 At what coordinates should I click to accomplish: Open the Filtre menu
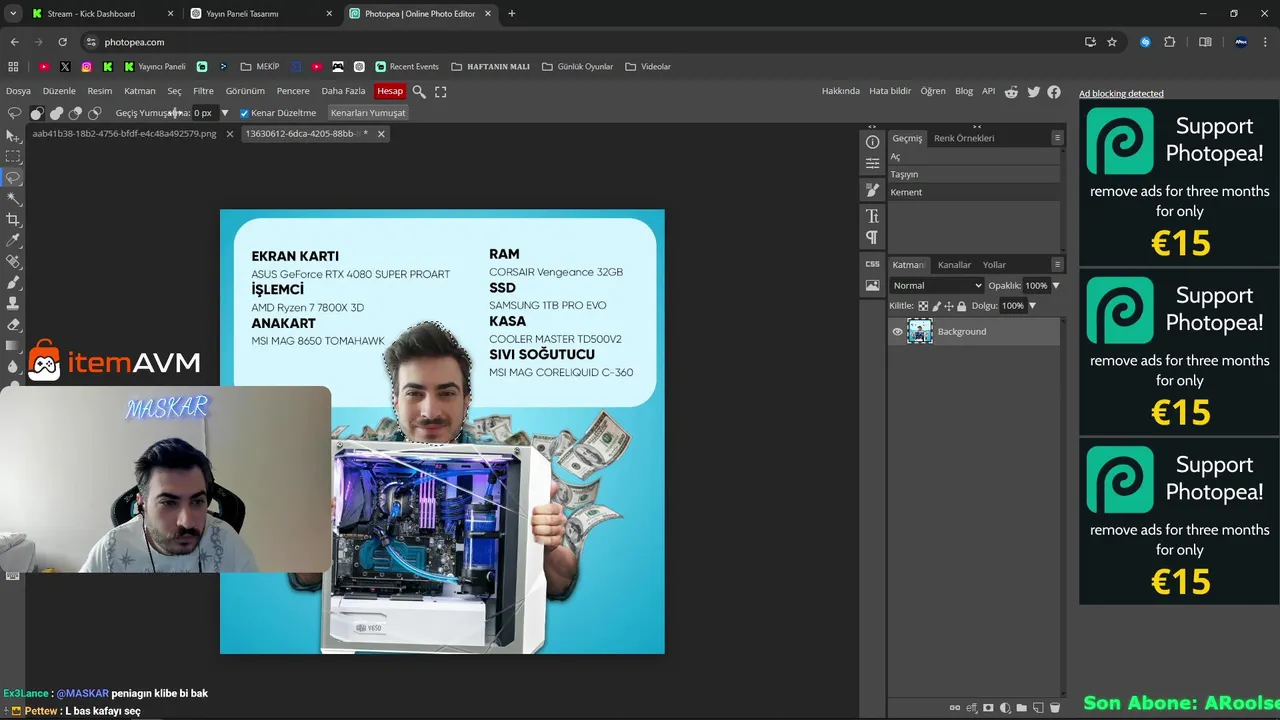coord(203,91)
